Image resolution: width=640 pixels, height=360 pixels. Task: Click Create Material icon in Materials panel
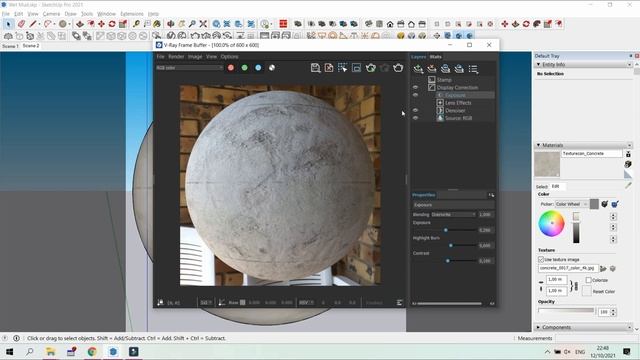click(x=628, y=164)
